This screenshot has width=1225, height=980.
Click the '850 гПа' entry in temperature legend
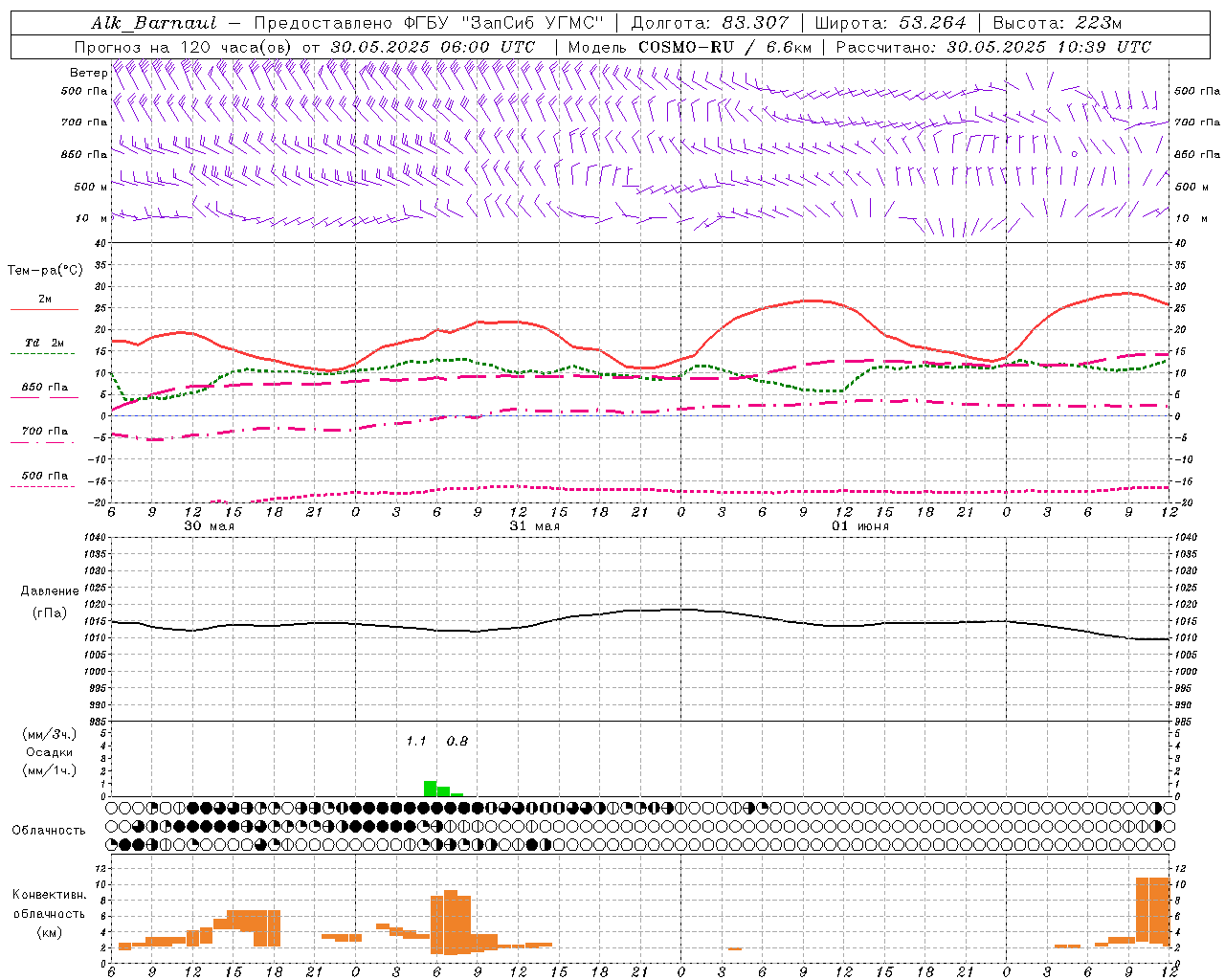45,388
